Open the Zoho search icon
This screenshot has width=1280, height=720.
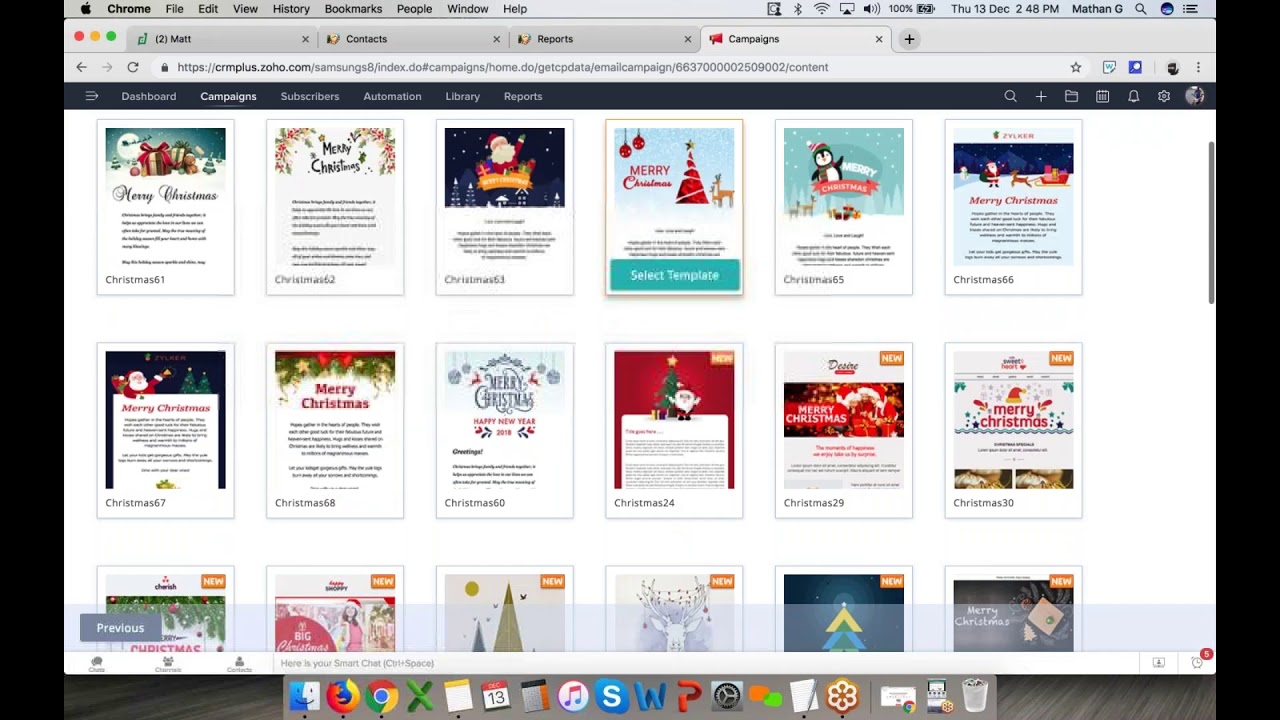[x=1010, y=96]
